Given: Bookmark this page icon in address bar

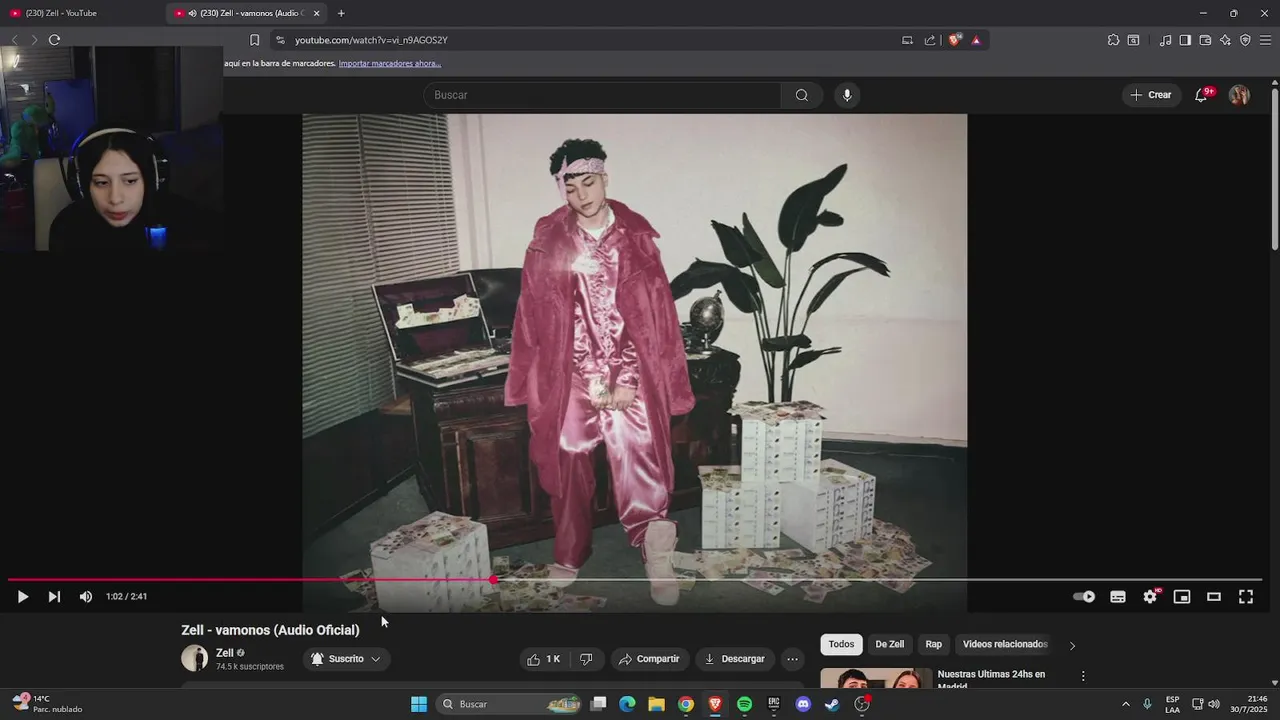Looking at the screenshot, I should click(x=254, y=40).
